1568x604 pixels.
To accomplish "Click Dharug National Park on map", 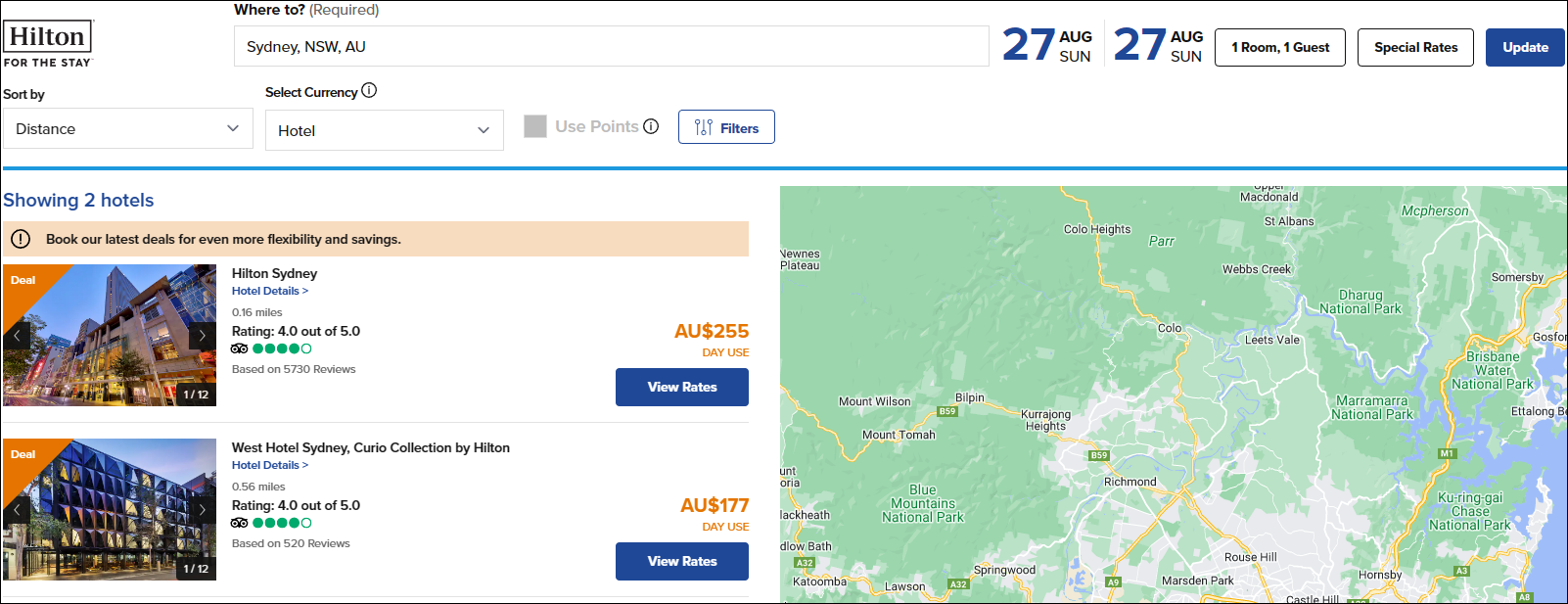I will point(1360,302).
